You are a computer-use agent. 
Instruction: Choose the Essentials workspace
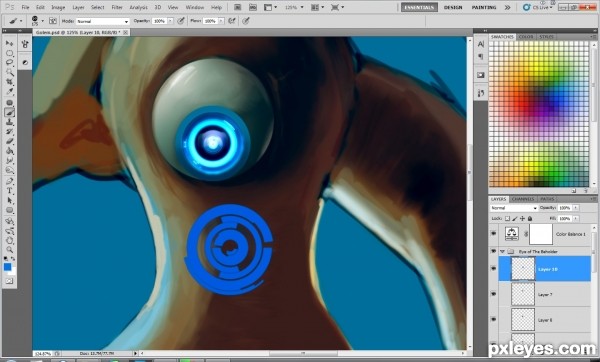point(419,7)
